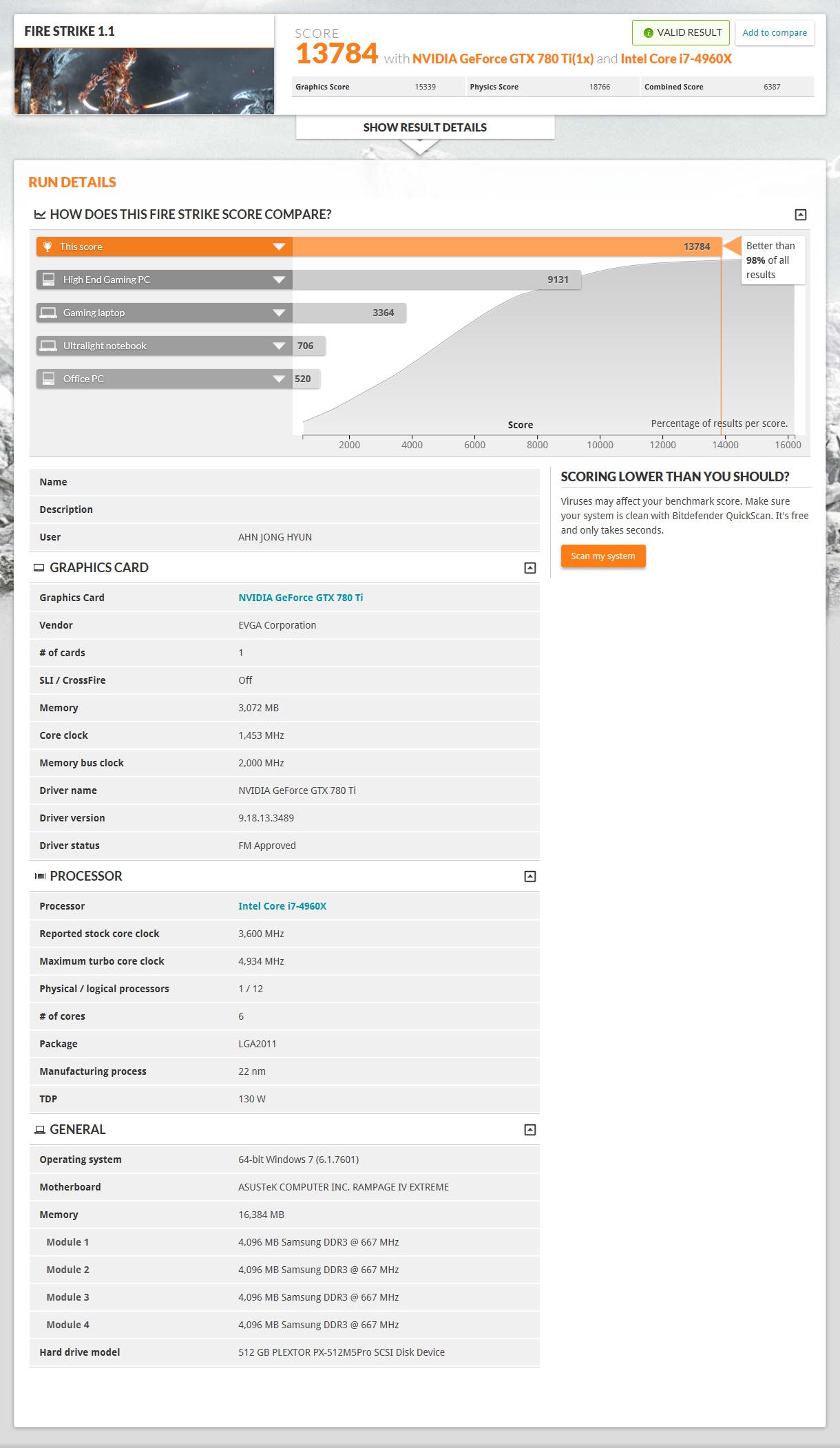Click Intel Core i7-4960X in score header
The image size is (840, 1448).
click(x=676, y=59)
